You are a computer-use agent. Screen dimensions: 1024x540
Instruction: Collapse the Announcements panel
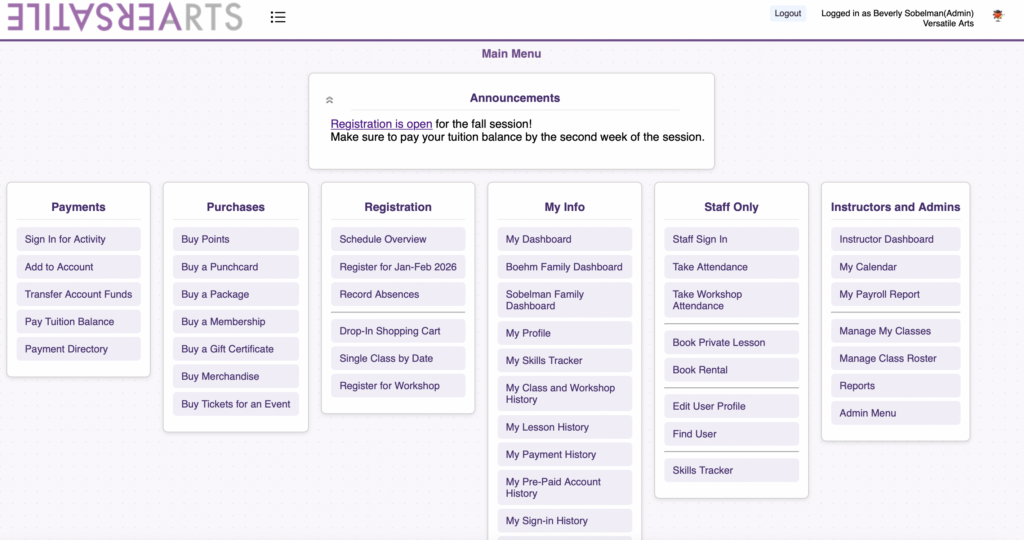pyautogui.click(x=330, y=100)
